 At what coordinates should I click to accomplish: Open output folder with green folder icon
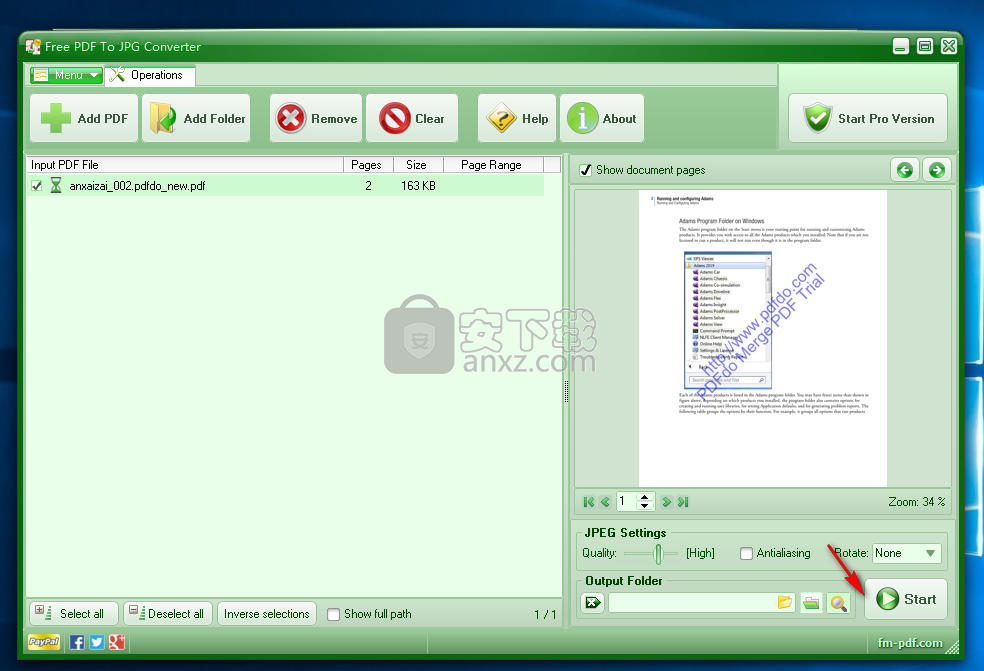[x=811, y=603]
